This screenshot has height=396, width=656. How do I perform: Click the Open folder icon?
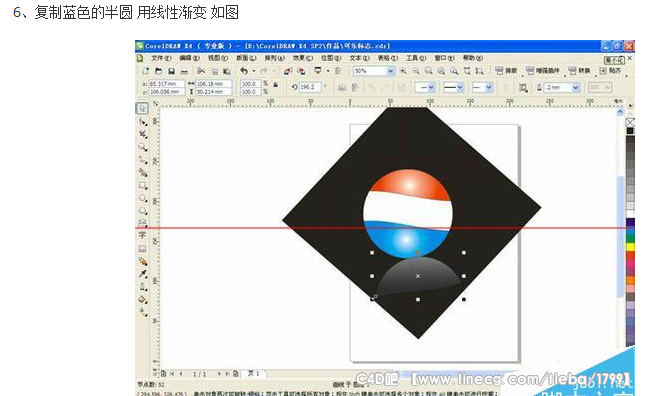pyautogui.click(x=159, y=71)
